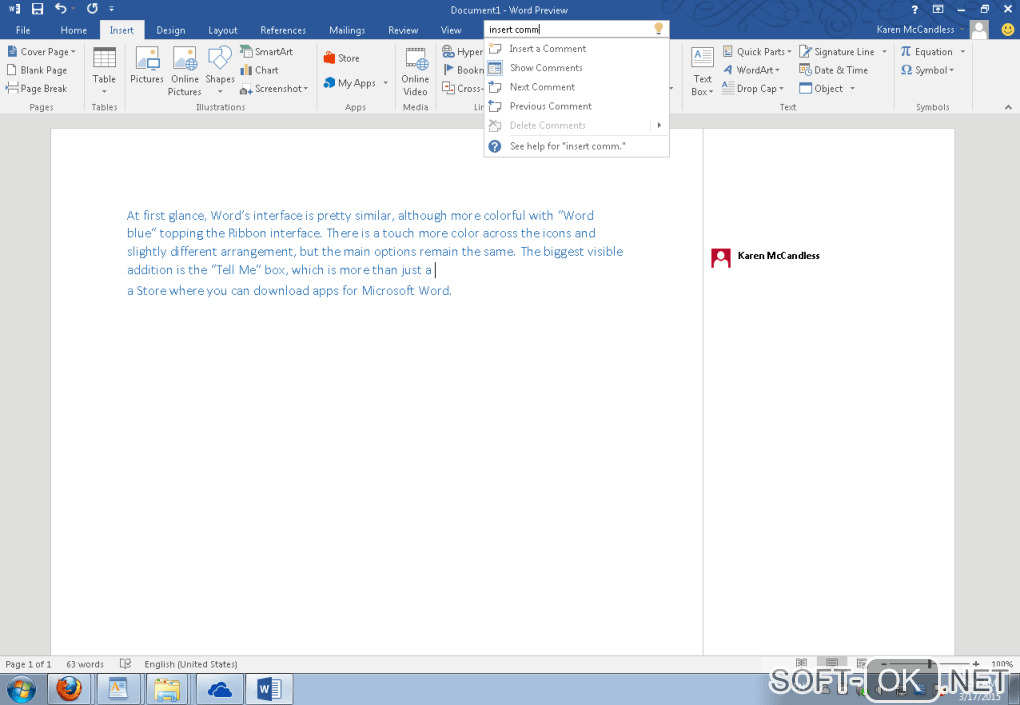Insert Date & Time
The height and width of the screenshot is (705, 1020).
click(x=833, y=70)
